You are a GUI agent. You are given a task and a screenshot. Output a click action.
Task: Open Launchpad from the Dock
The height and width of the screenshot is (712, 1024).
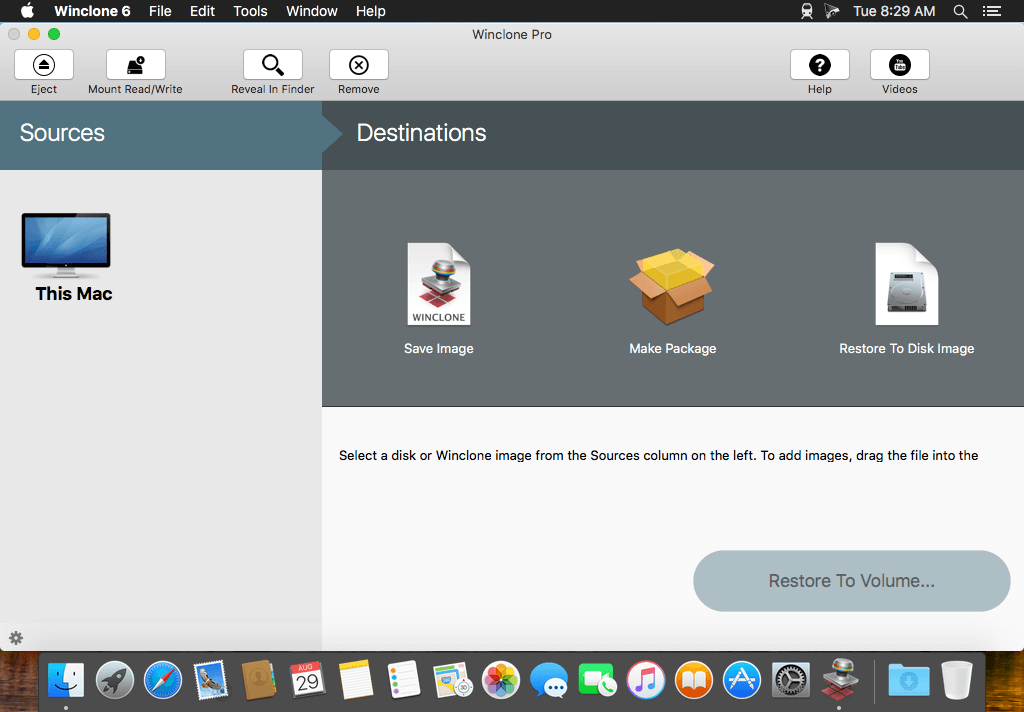114,680
